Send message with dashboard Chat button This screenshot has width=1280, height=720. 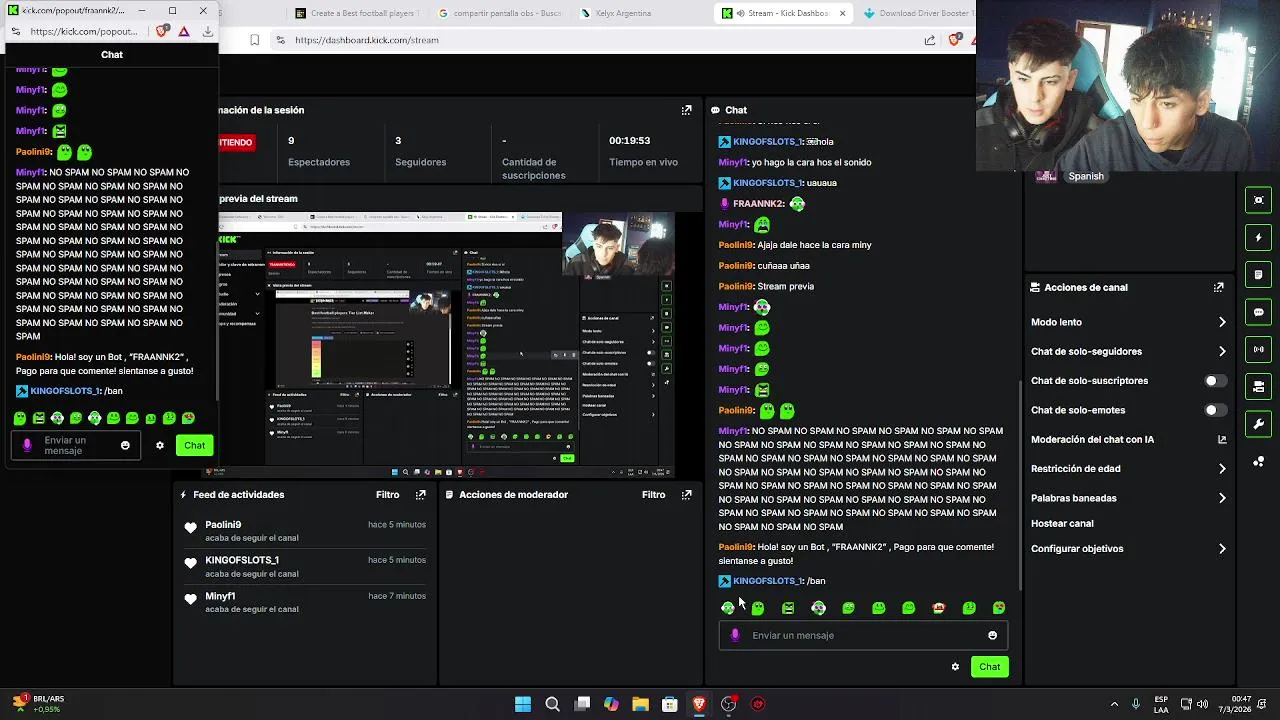989,667
